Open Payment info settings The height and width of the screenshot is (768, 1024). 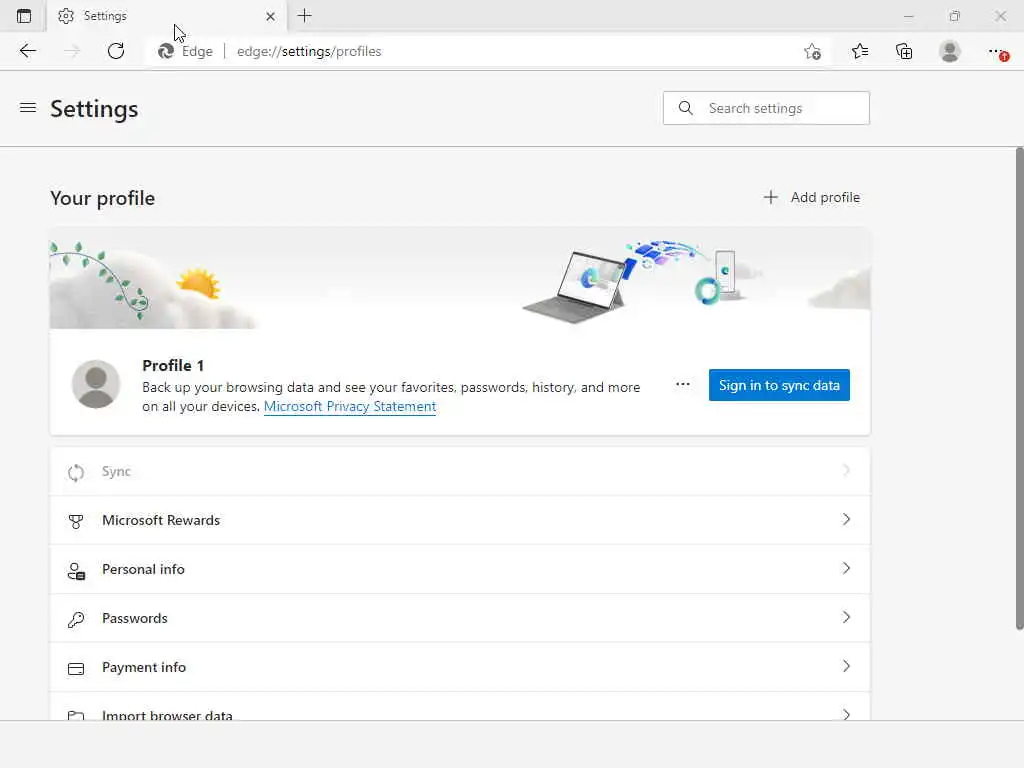pos(460,667)
